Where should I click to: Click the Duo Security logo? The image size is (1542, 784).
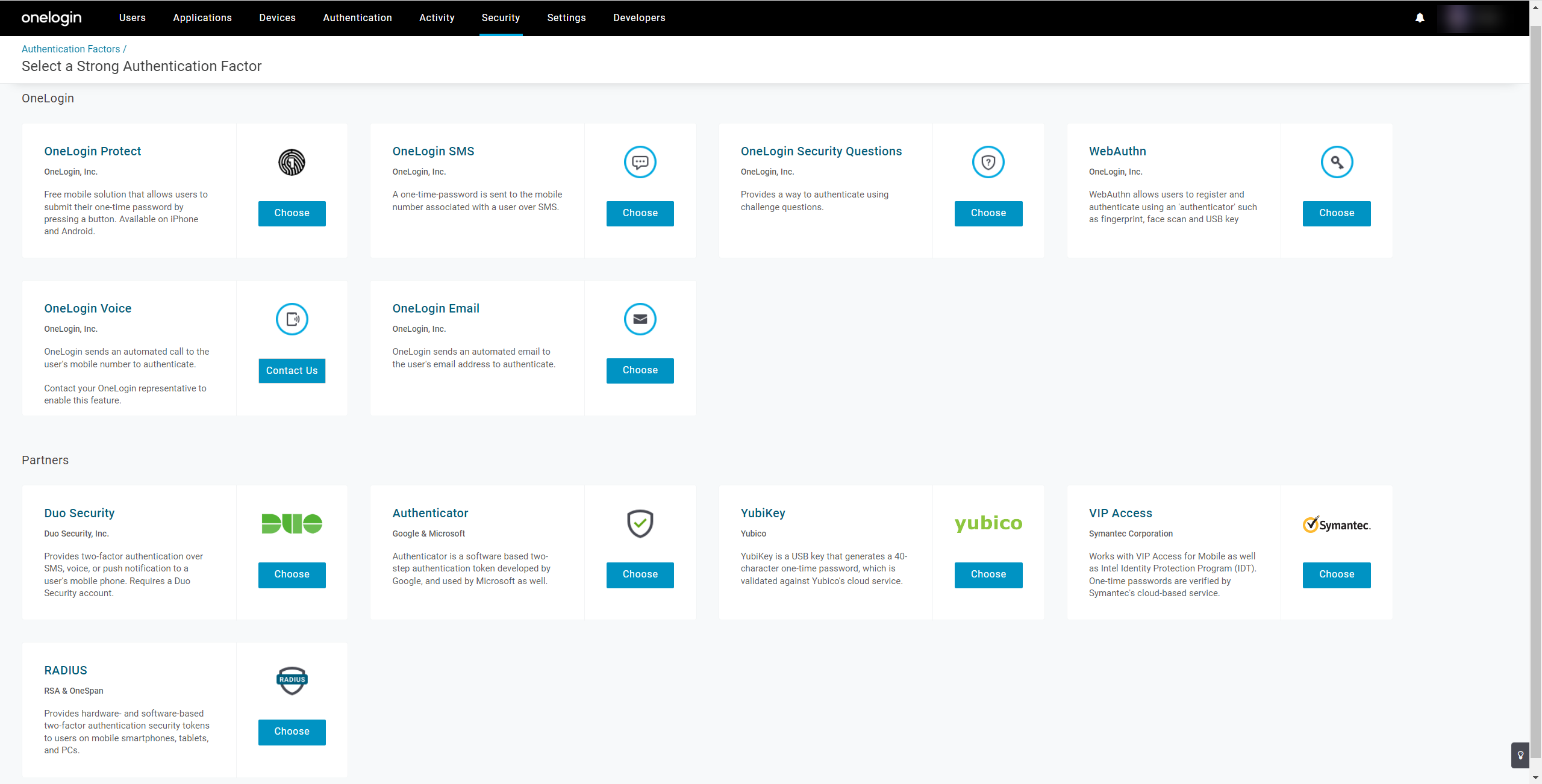tap(292, 524)
